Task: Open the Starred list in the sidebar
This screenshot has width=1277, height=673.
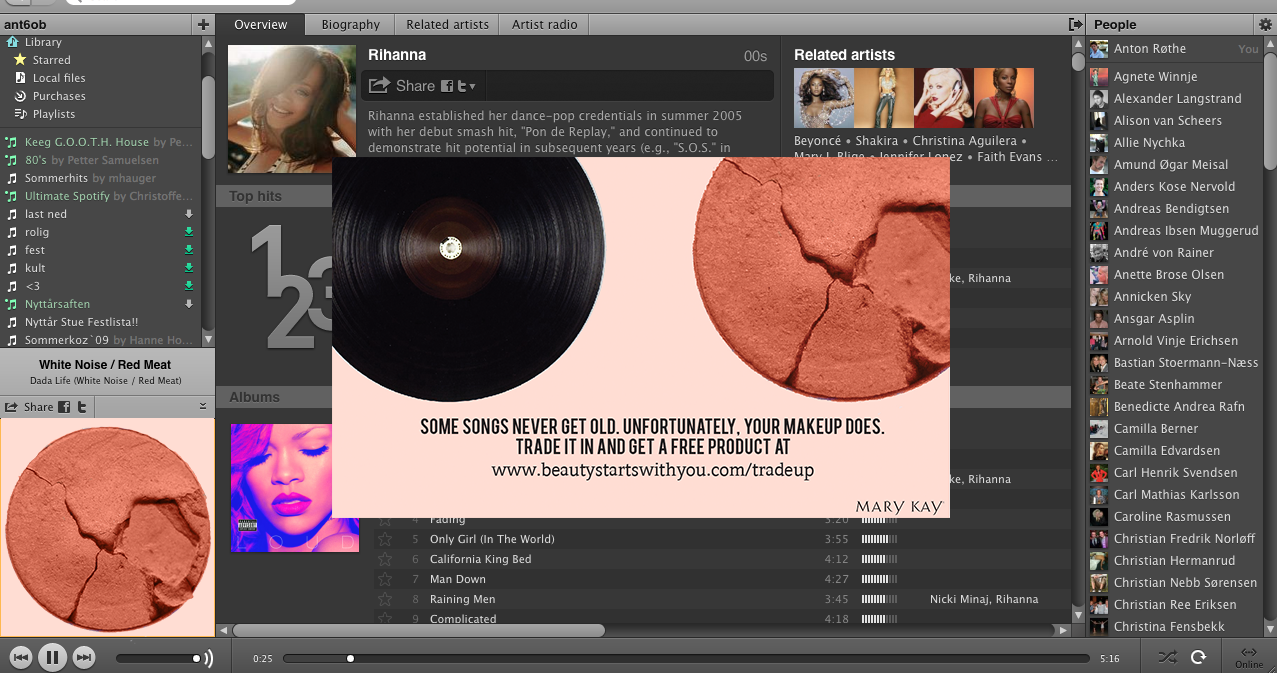Action: (x=51, y=60)
